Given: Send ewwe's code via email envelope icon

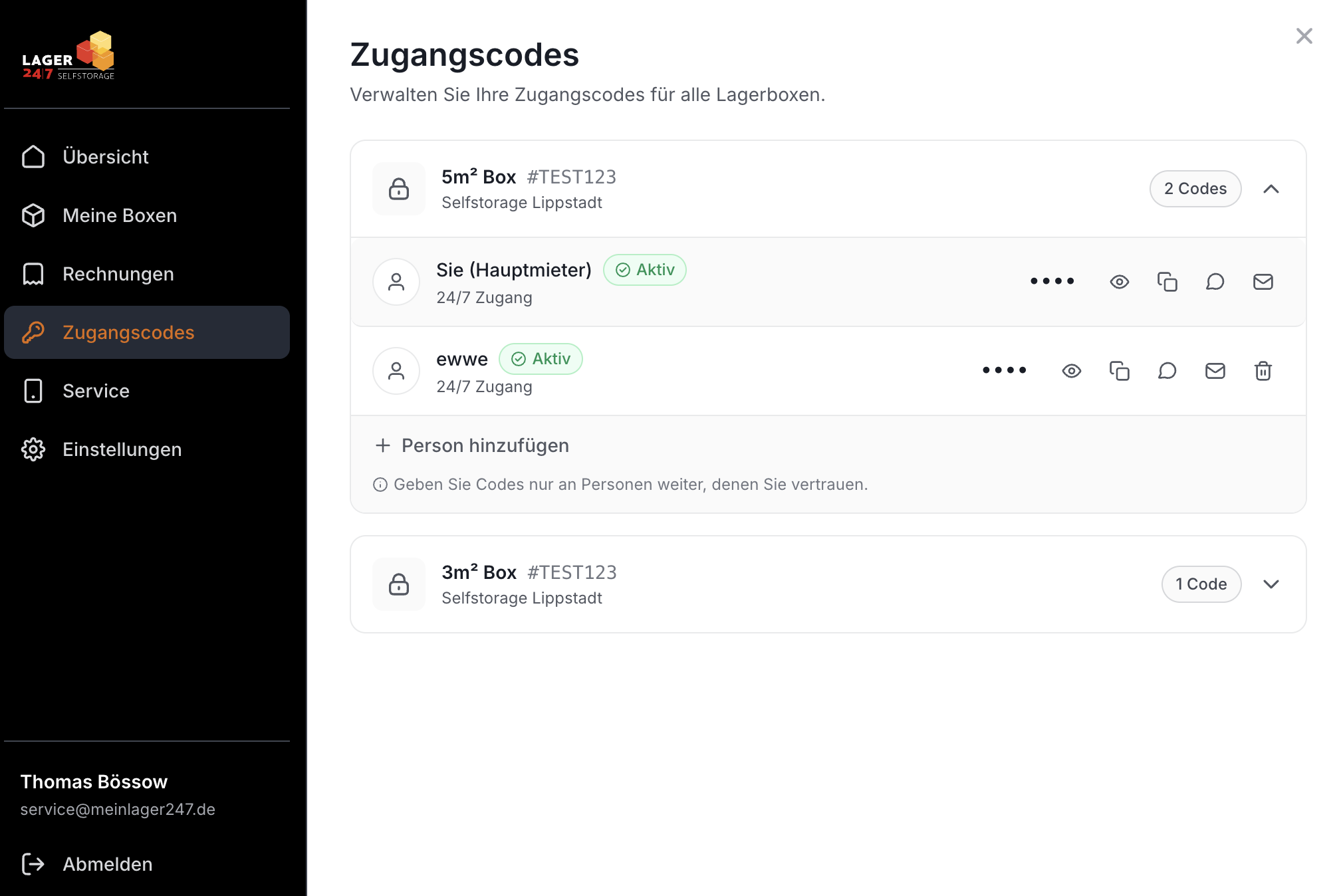Looking at the screenshot, I should point(1215,371).
